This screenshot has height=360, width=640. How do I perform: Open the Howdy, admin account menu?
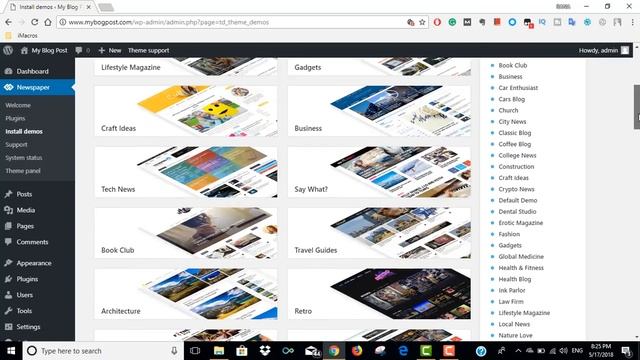(x=604, y=50)
